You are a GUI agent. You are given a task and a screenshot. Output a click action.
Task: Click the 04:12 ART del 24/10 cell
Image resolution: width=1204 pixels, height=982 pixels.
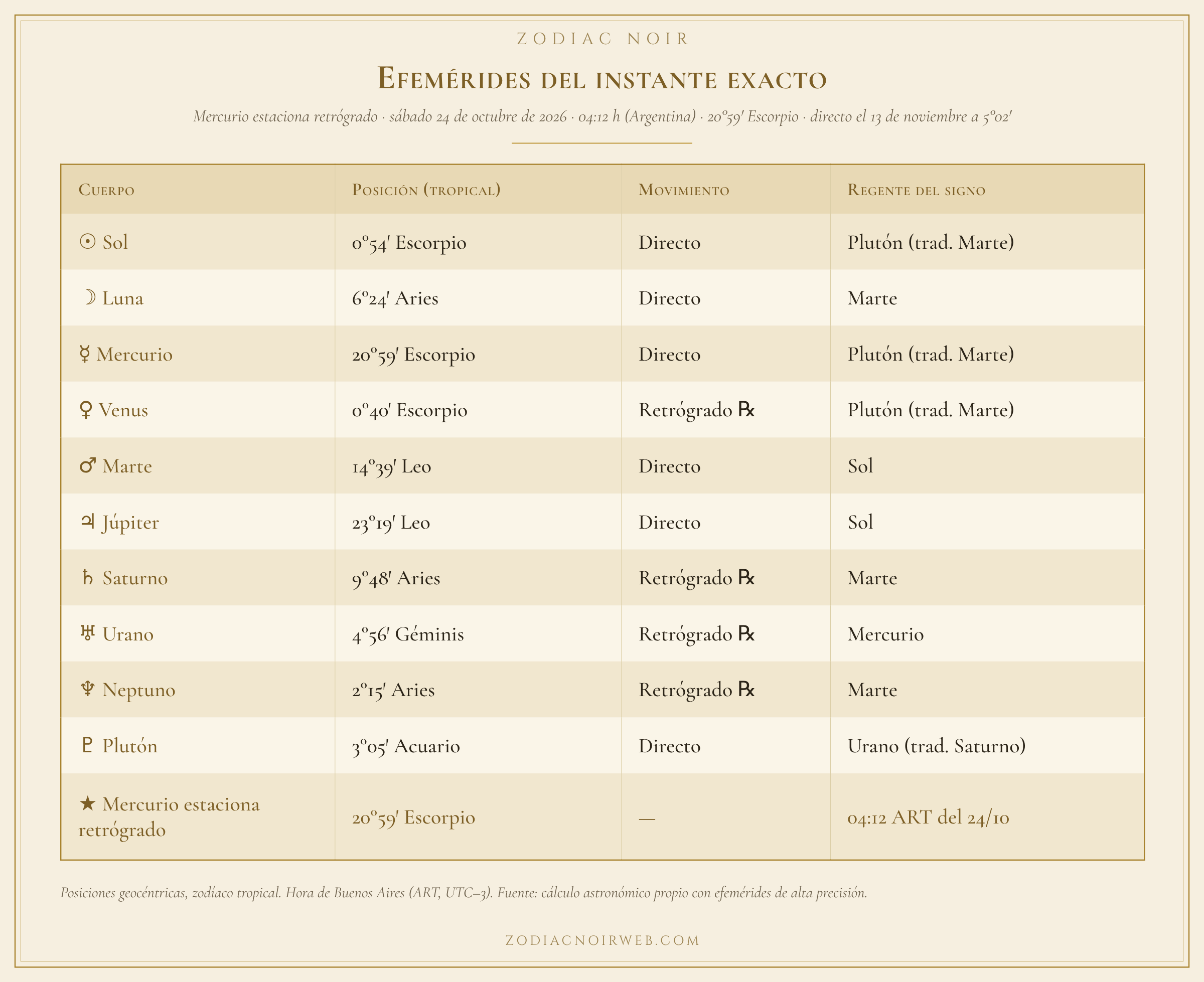(x=928, y=817)
